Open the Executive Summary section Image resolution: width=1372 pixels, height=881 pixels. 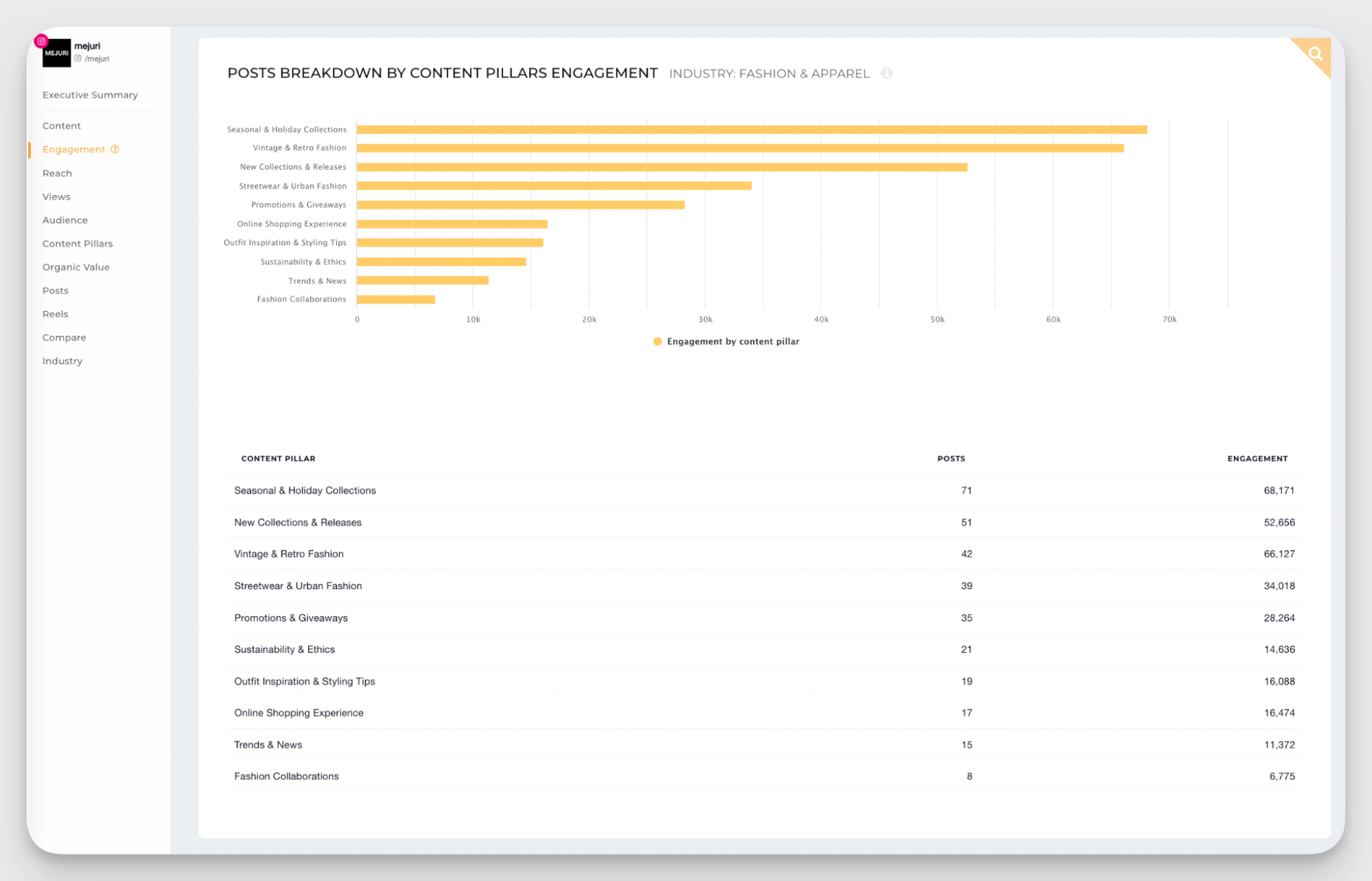coord(90,95)
